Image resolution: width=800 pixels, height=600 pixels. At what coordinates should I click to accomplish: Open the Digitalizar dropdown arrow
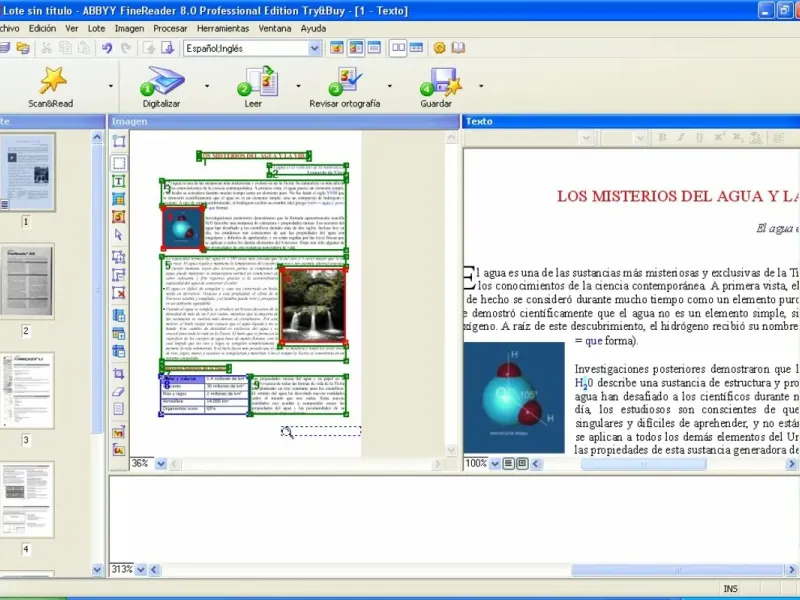(x=207, y=86)
